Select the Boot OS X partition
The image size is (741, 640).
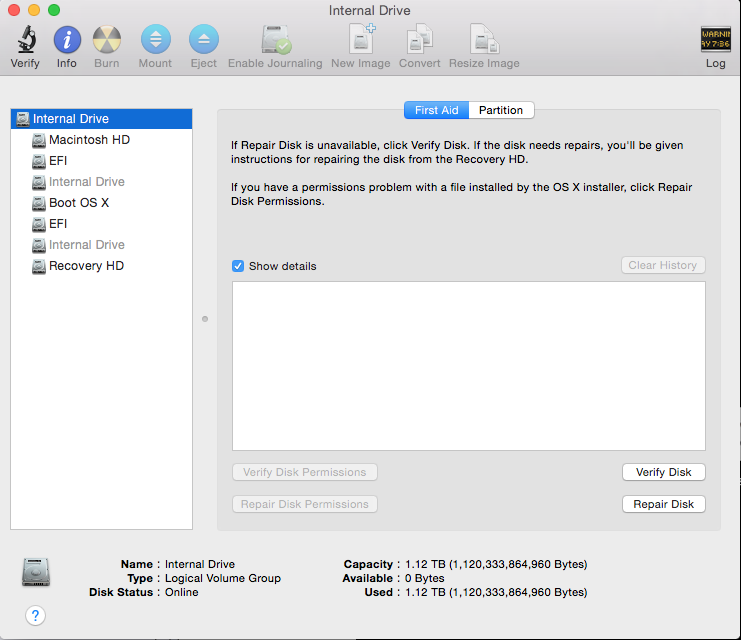coord(101,203)
